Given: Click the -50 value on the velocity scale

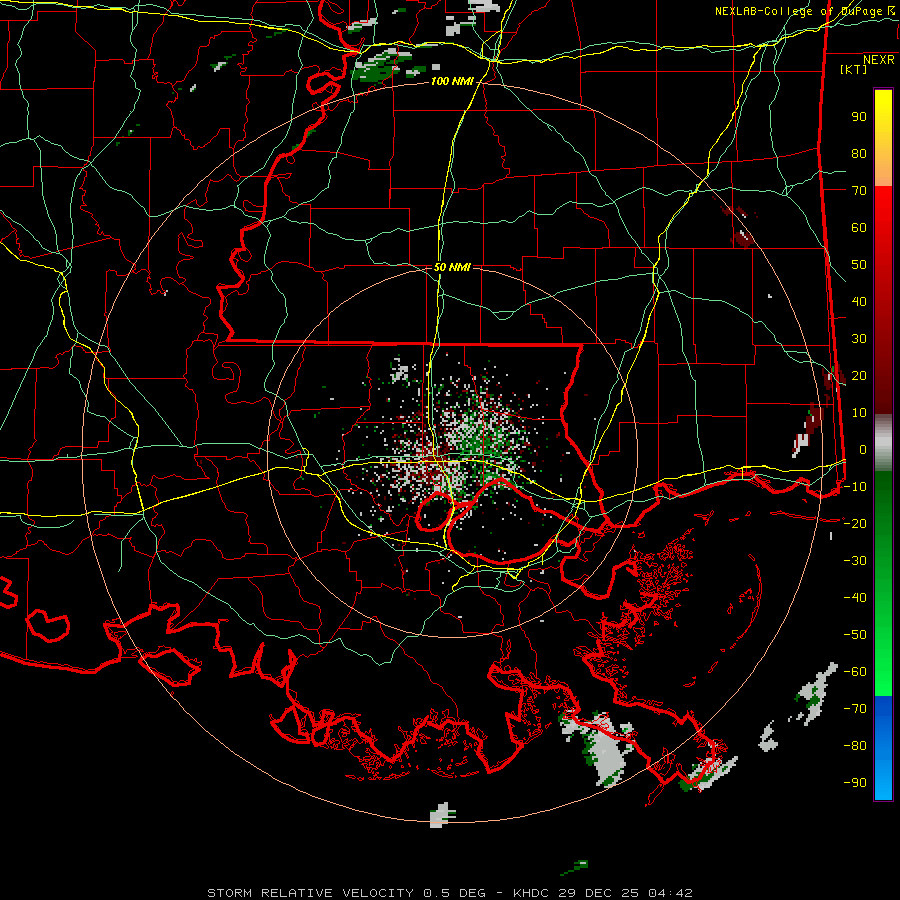Looking at the screenshot, I should click(855, 635).
